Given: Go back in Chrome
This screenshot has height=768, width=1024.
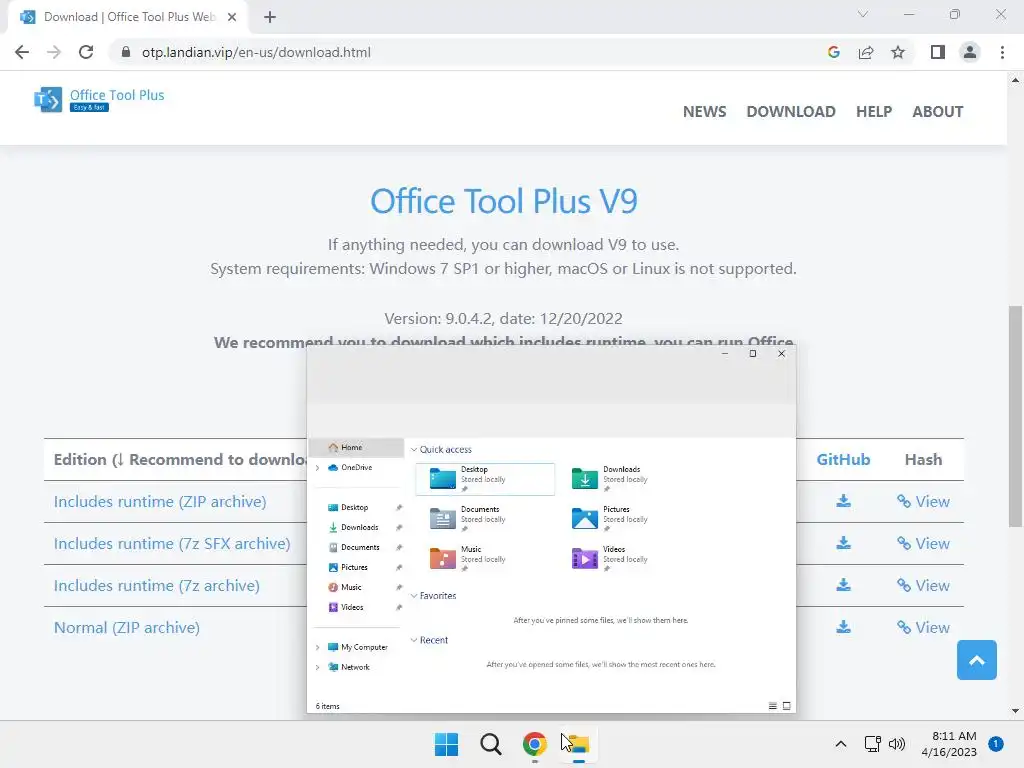Looking at the screenshot, I should pyautogui.click(x=22, y=52).
